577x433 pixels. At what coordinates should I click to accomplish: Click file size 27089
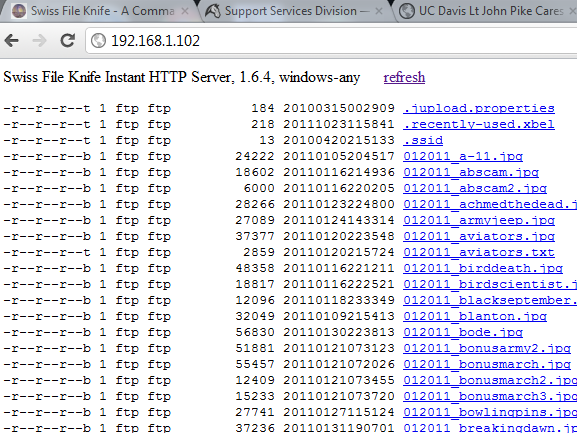click(x=255, y=220)
